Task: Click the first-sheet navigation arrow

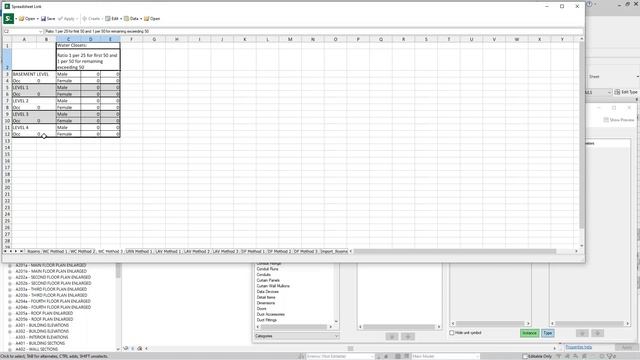Action: point(5,251)
